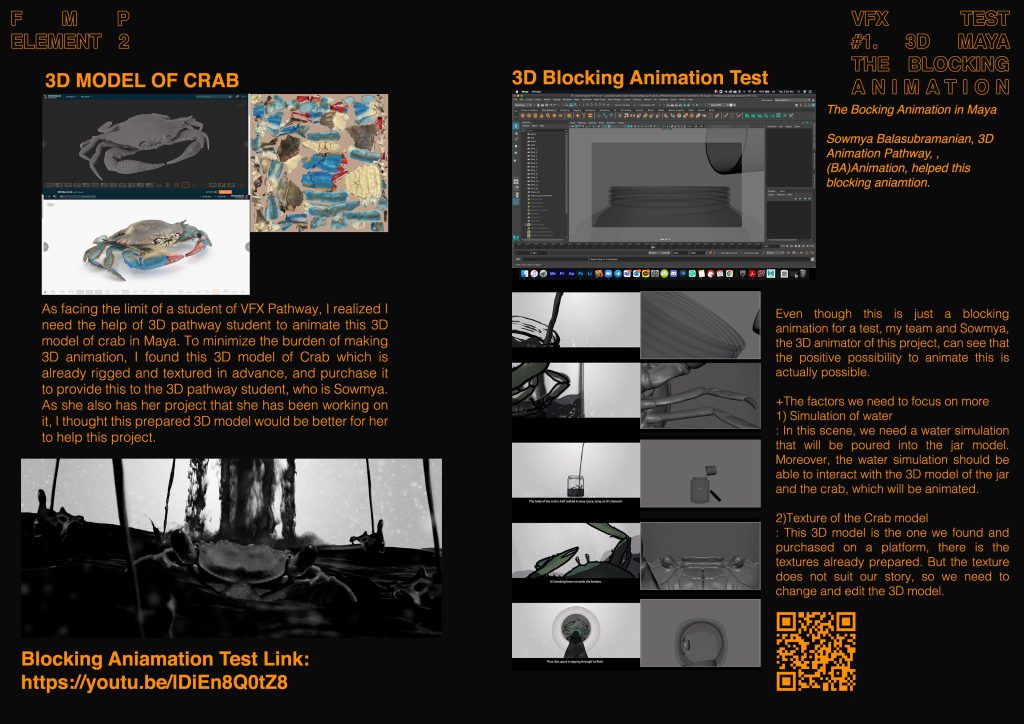Click the "2)Texture of the Crab model" line
The image size is (1024, 724).
pyautogui.click(x=852, y=518)
